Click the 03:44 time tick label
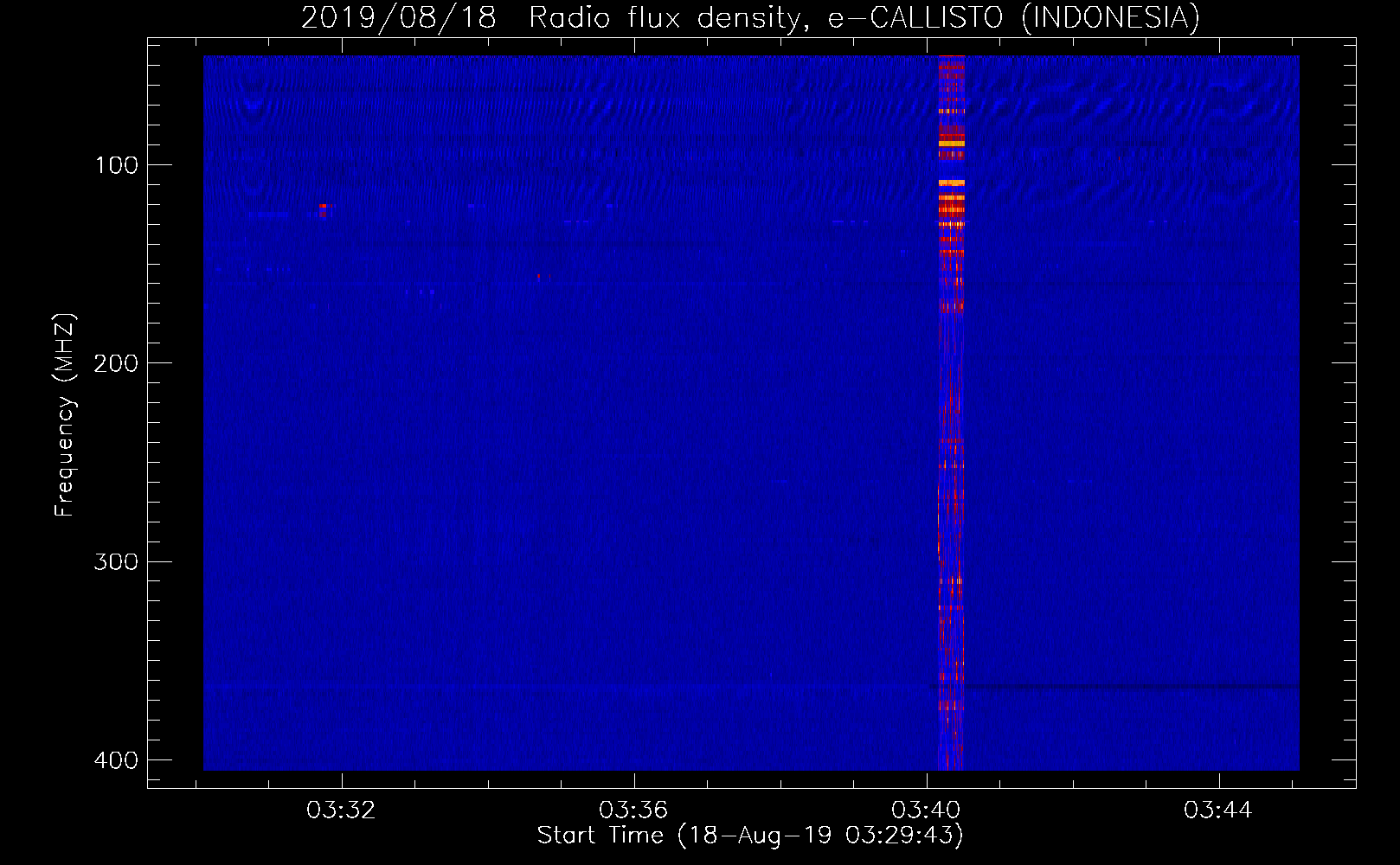The image size is (1400, 865). coord(1219,810)
